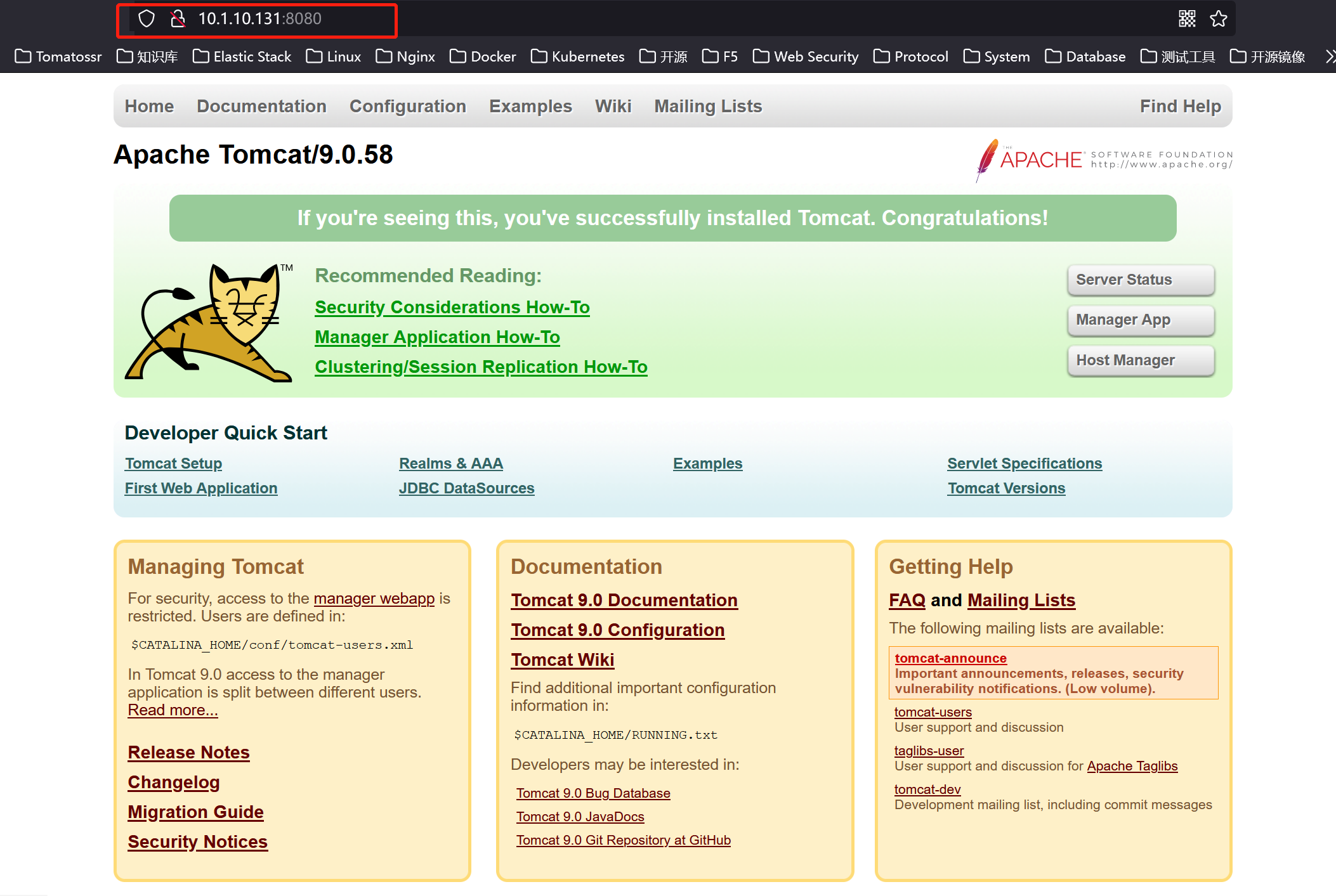
Task: Open the QR code icon in address bar
Action: (x=1187, y=19)
